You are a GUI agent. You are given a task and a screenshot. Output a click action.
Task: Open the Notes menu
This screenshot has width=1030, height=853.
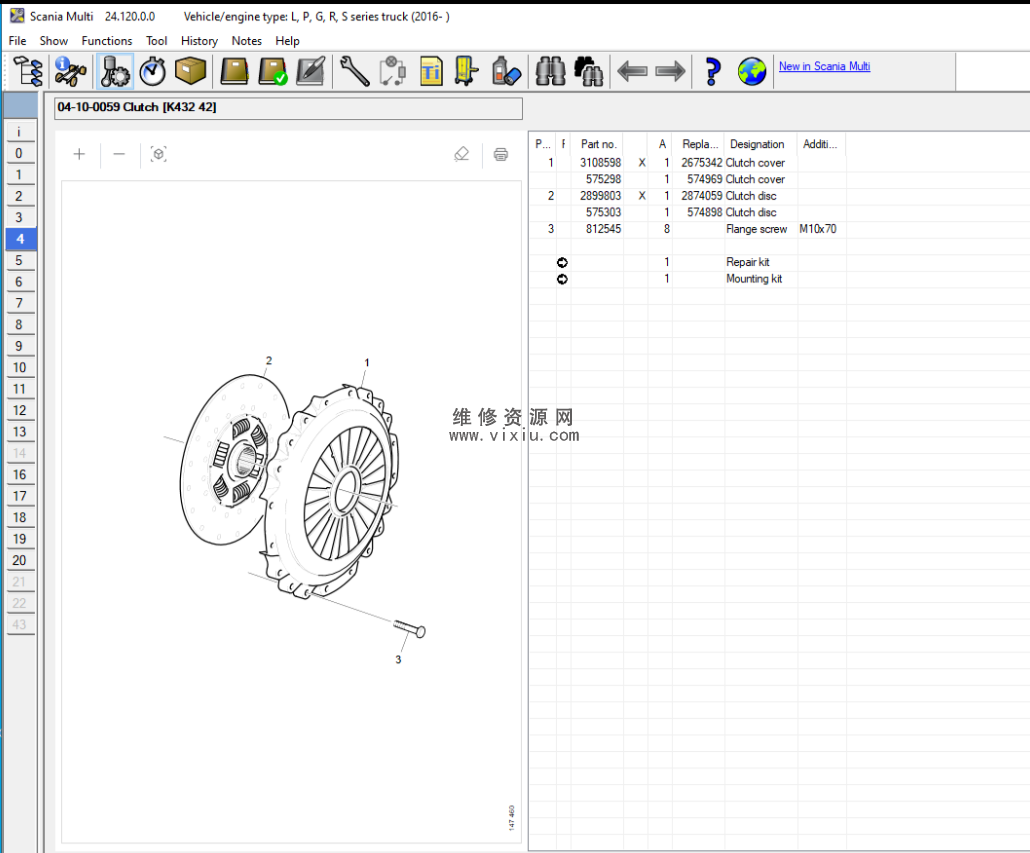pyautogui.click(x=246, y=41)
